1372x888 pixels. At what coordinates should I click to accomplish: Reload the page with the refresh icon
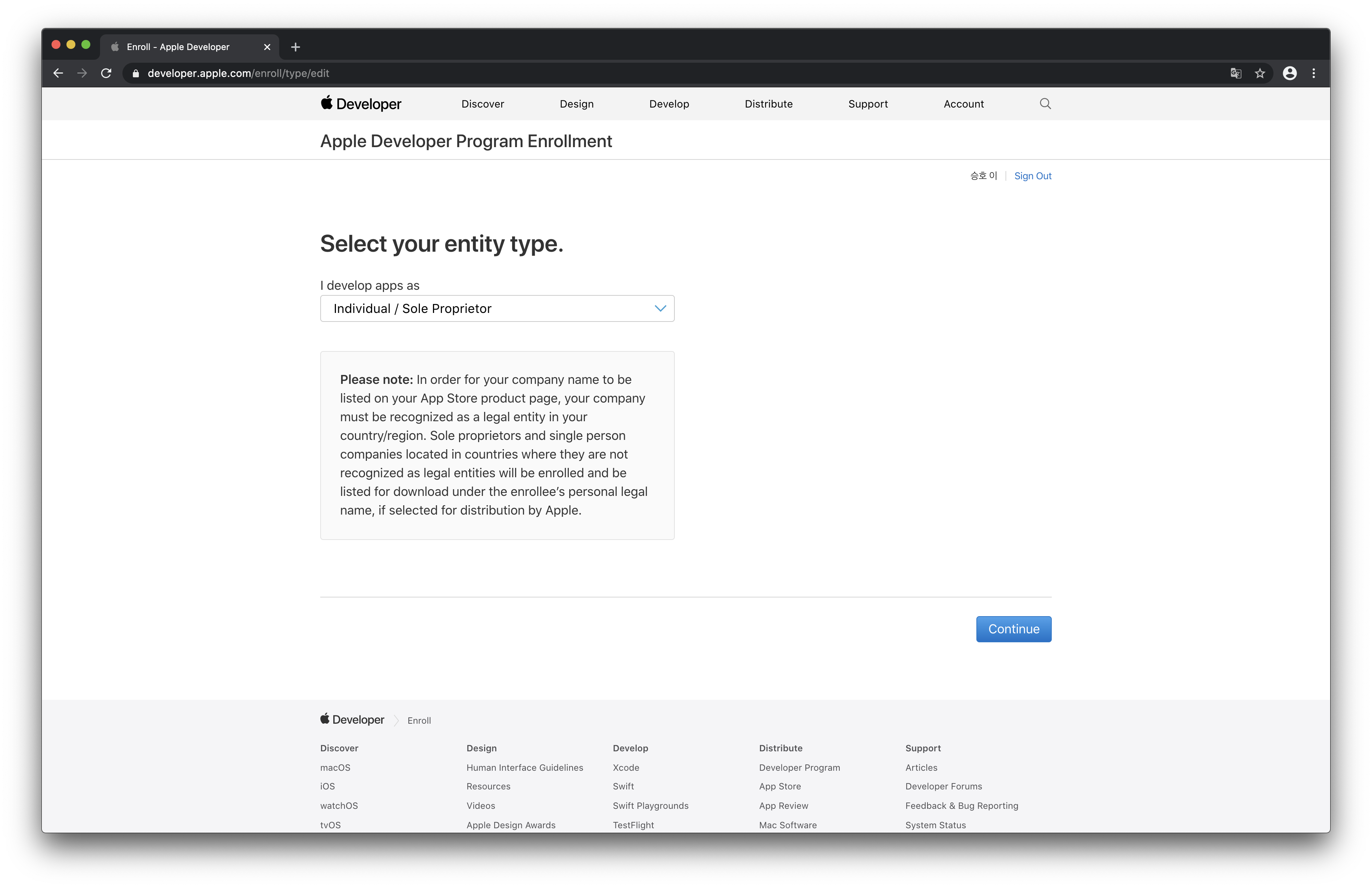tap(106, 73)
